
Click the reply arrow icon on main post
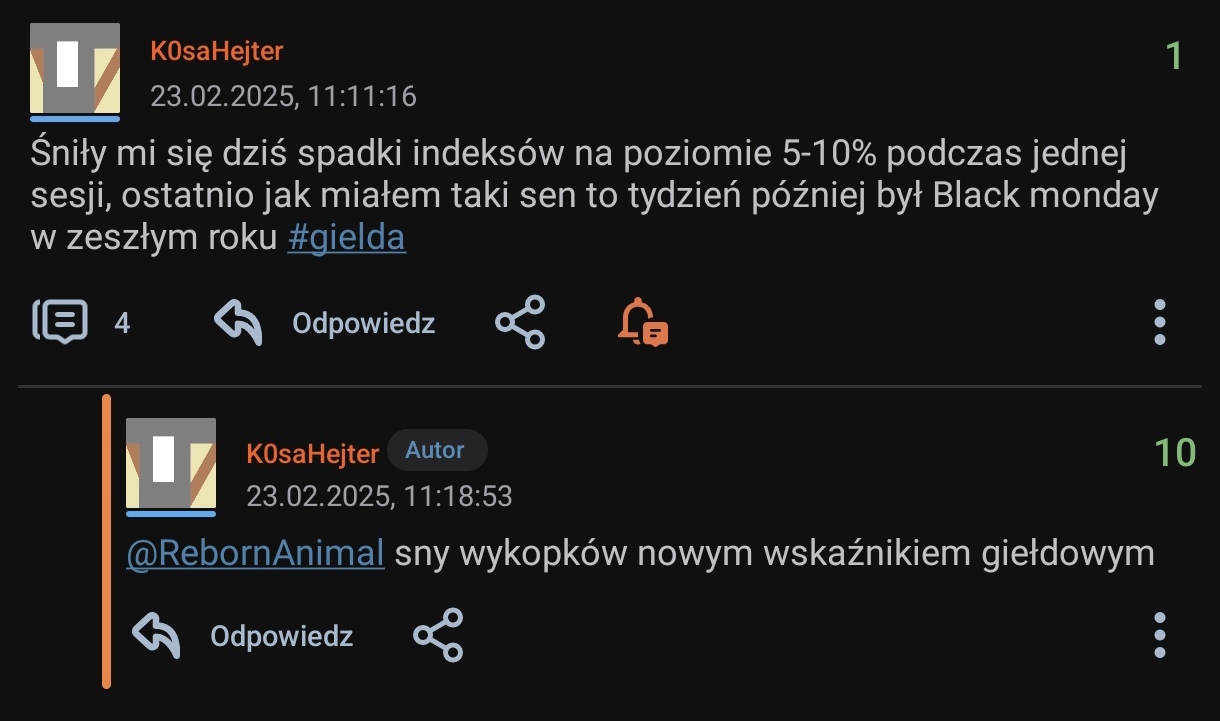click(x=238, y=322)
